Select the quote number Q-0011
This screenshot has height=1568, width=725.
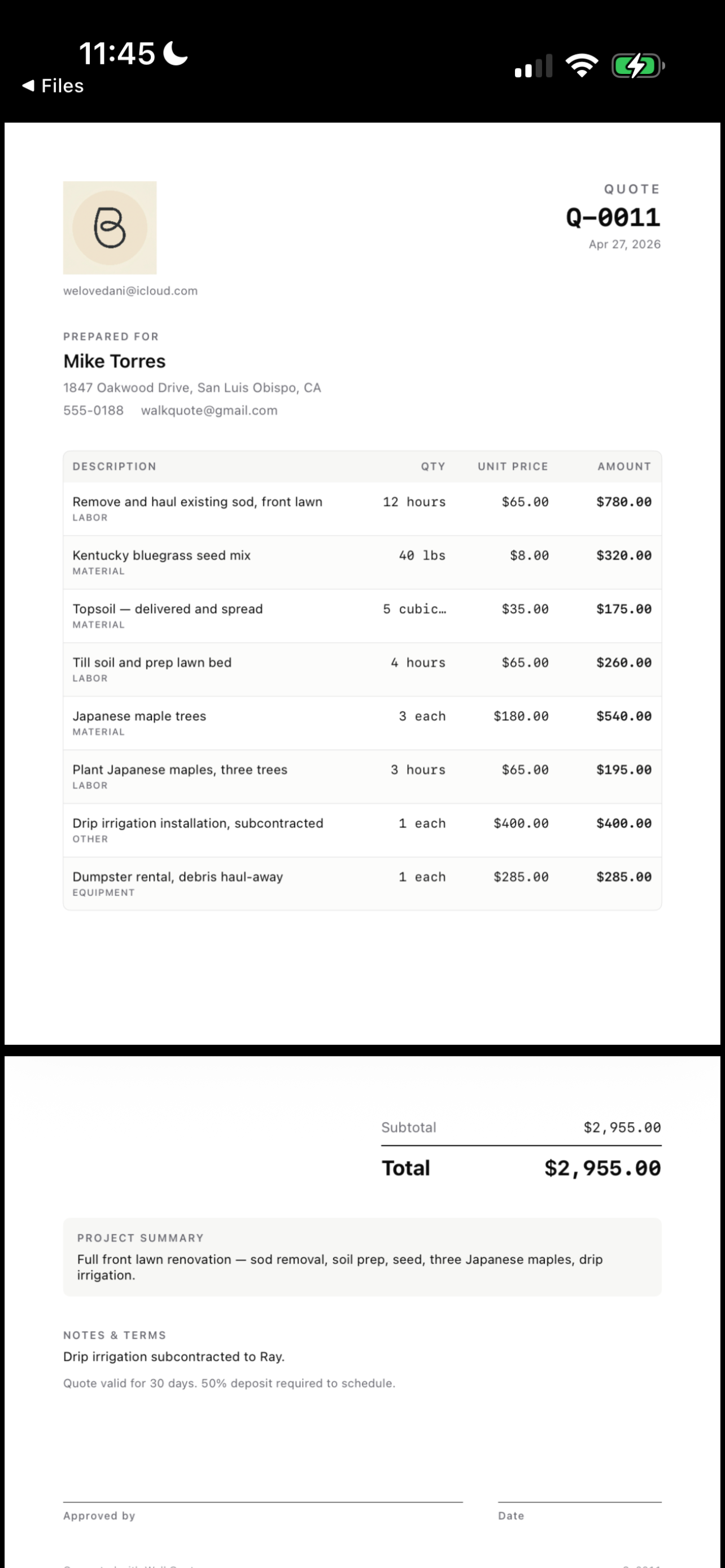pyautogui.click(x=613, y=217)
